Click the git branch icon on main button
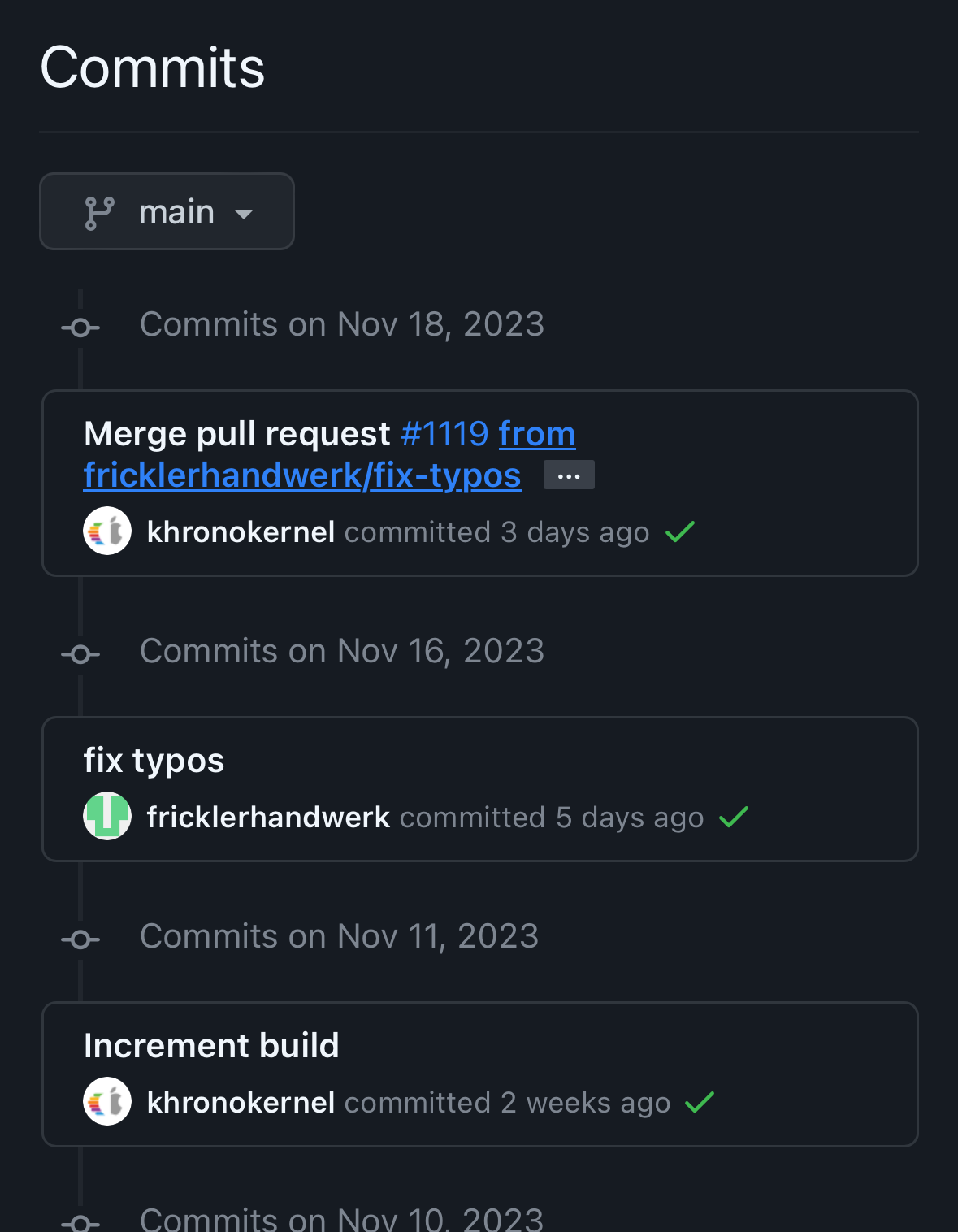958x1232 pixels. pyautogui.click(x=100, y=214)
